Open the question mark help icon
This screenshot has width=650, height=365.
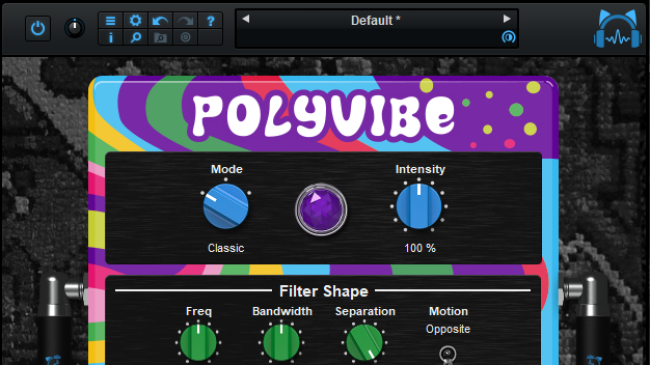[210, 20]
